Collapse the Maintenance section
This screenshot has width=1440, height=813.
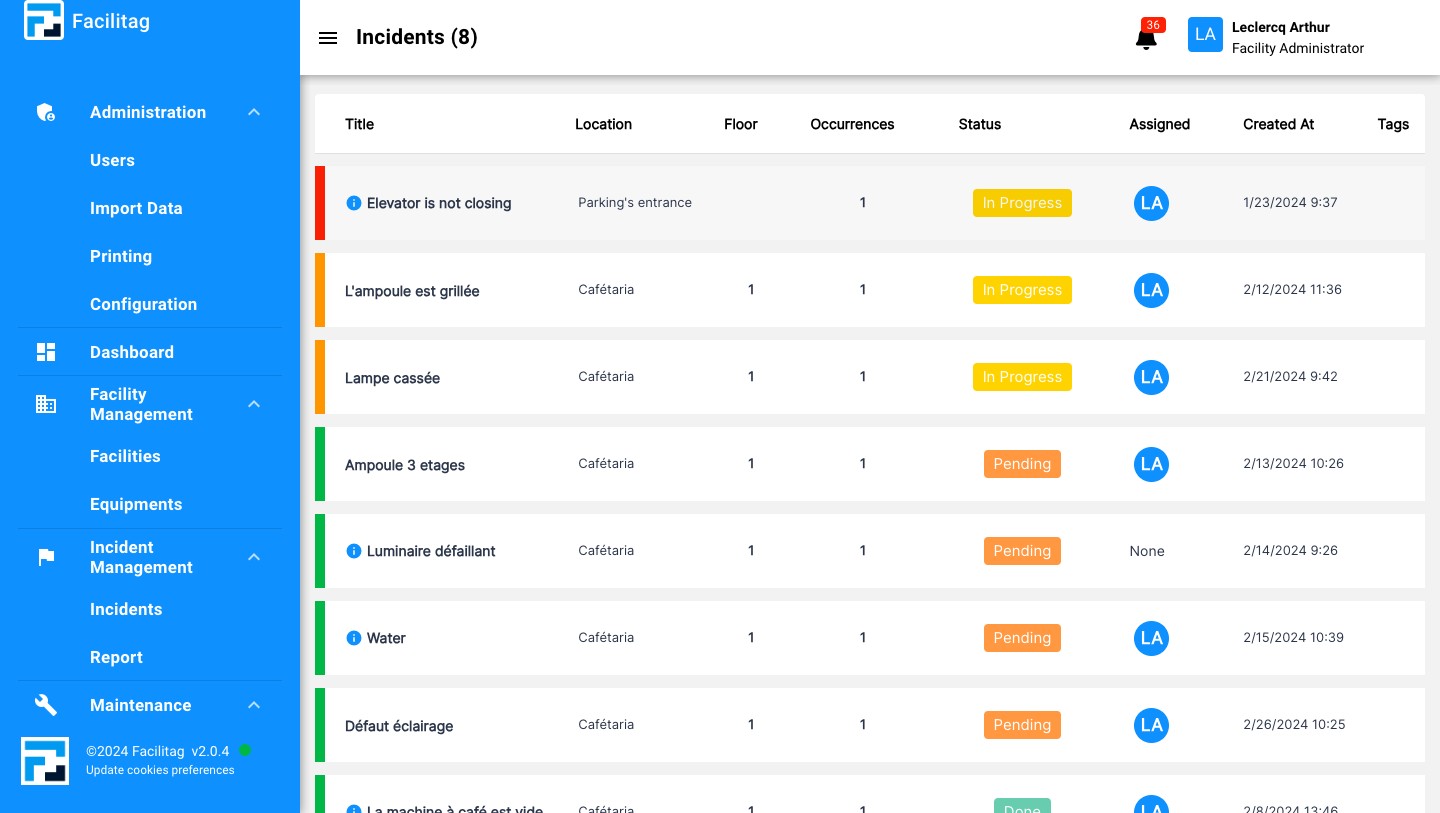pyautogui.click(x=254, y=705)
